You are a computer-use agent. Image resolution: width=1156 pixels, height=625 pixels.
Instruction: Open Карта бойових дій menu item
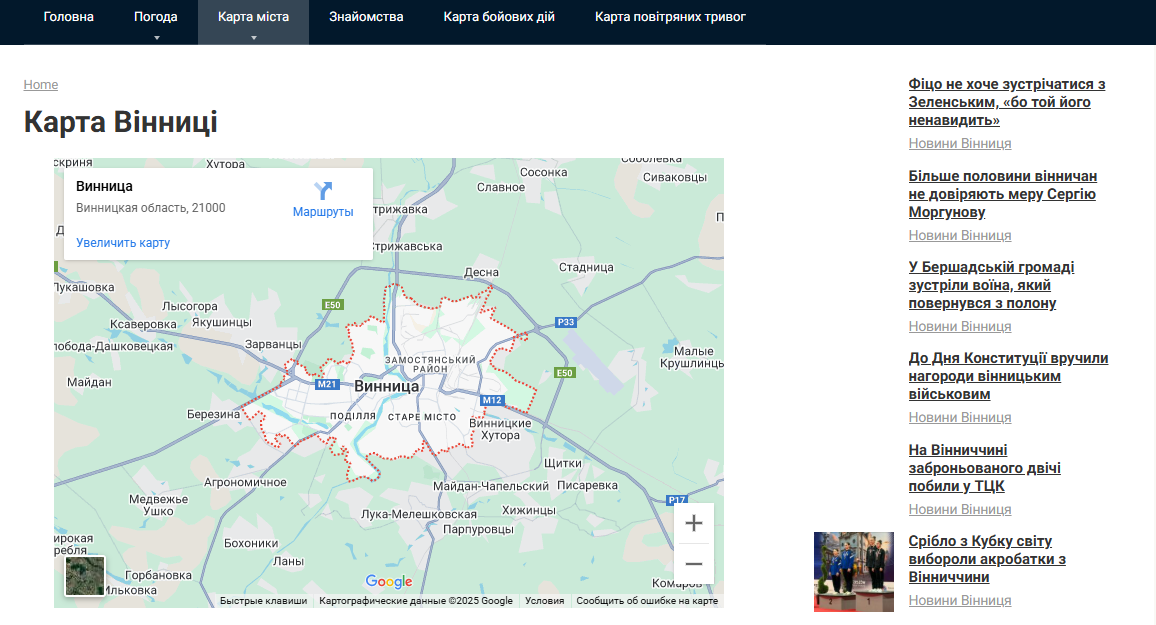click(499, 17)
